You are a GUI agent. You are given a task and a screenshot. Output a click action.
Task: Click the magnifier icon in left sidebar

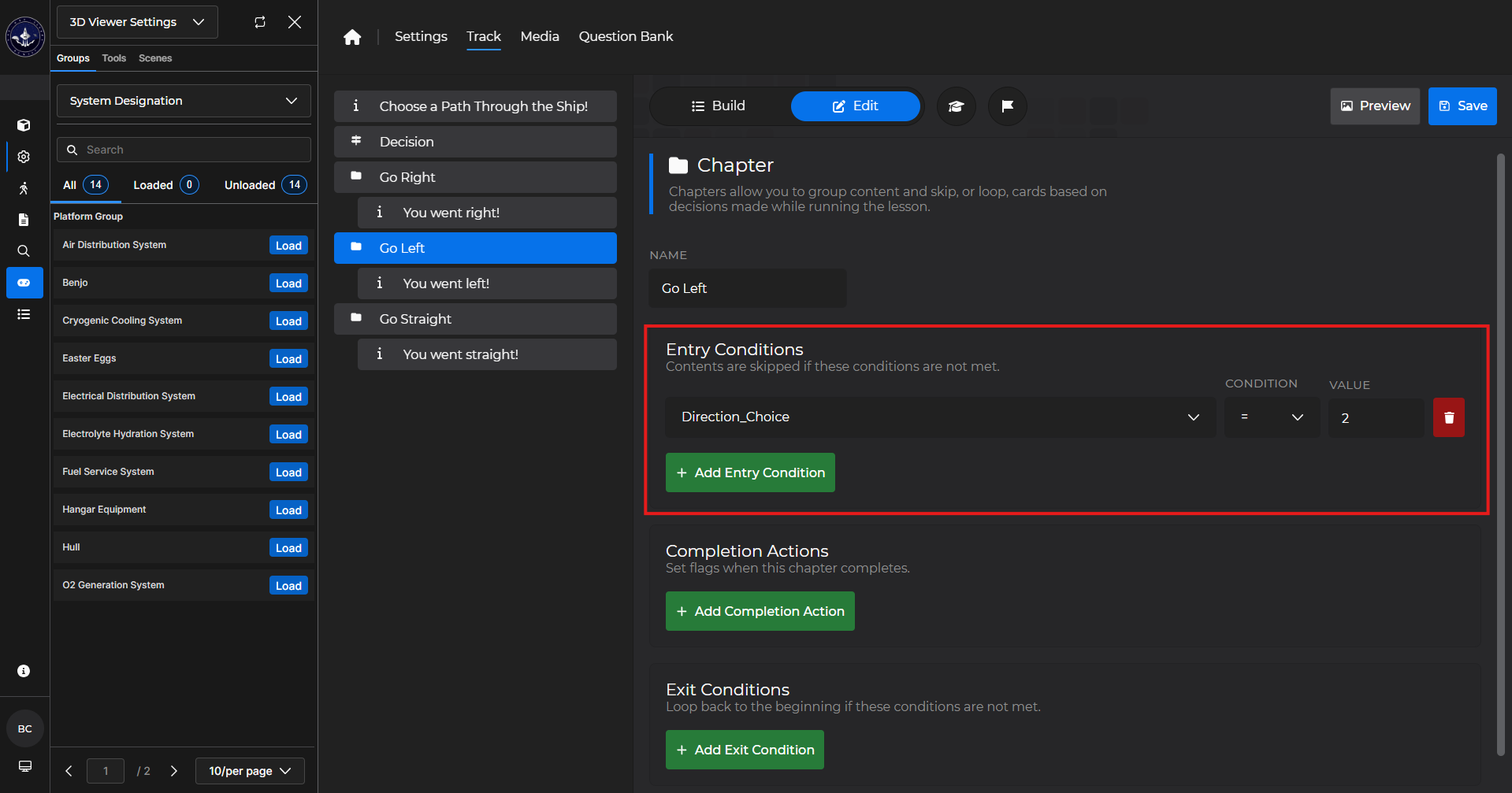click(24, 251)
